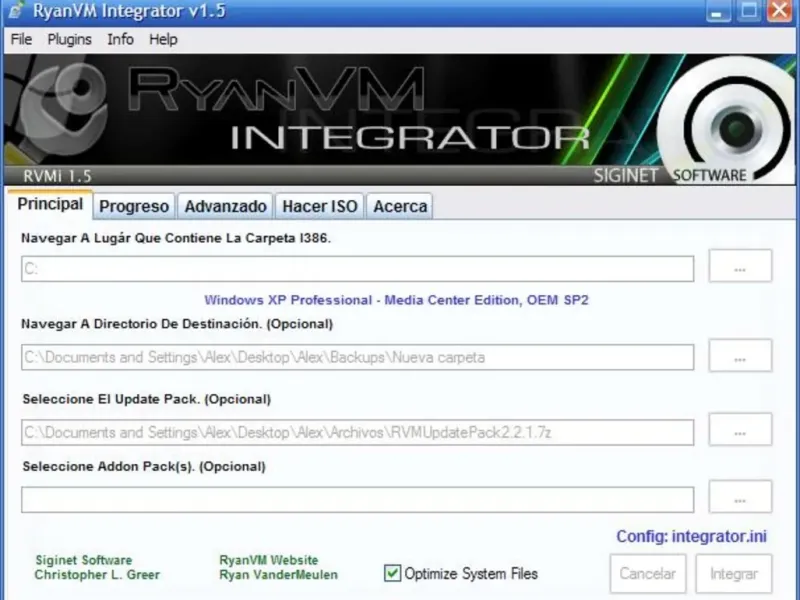The height and width of the screenshot is (600, 800).
Task: Click the 'Christopher L. Greer' text
Action: pyautogui.click(x=97, y=575)
